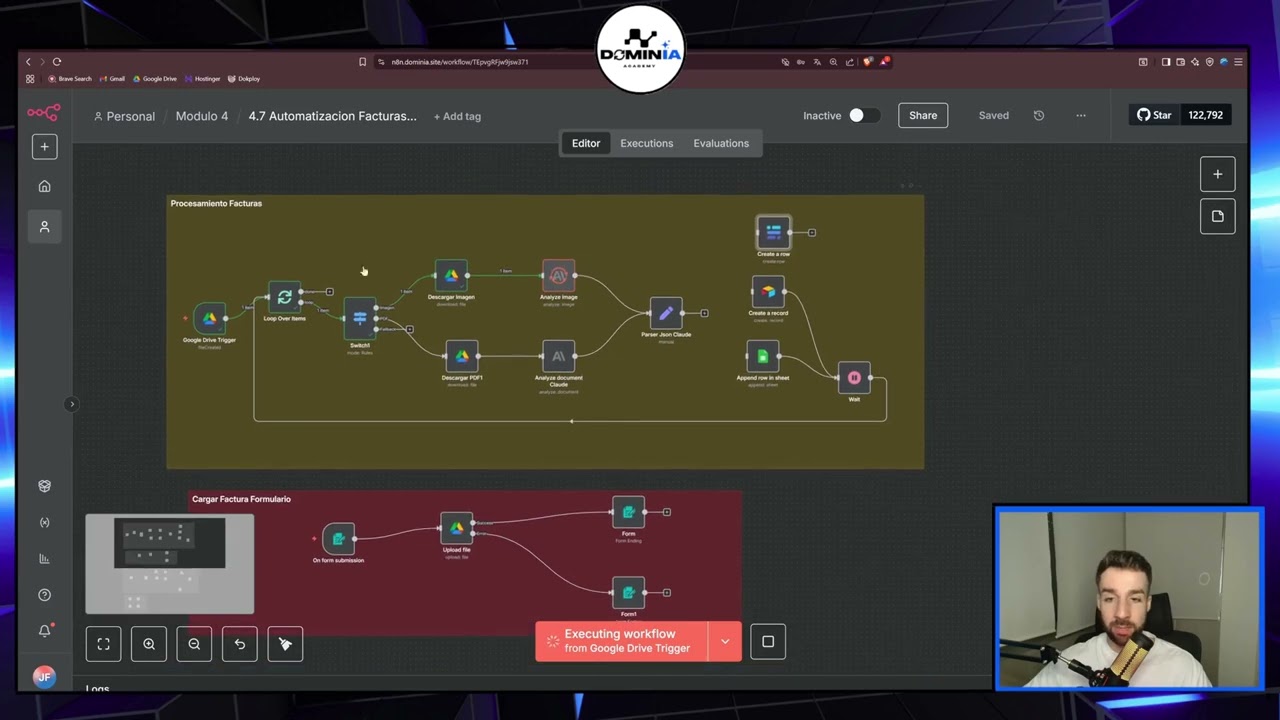The width and height of the screenshot is (1280, 720).
Task: Expand the collapsed sidebar arrow
Action: click(71, 404)
